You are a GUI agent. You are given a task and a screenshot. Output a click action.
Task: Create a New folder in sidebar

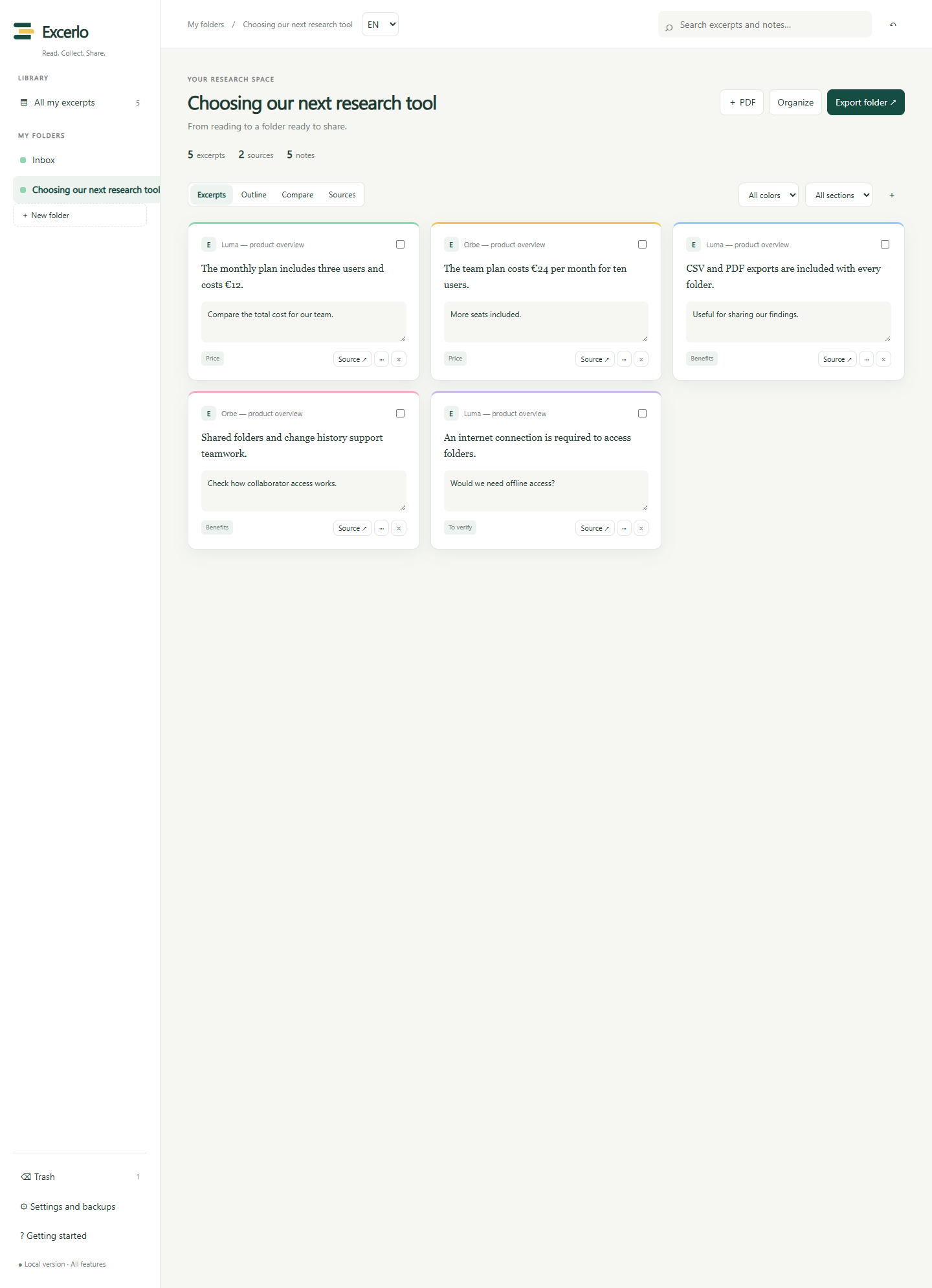coord(80,216)
